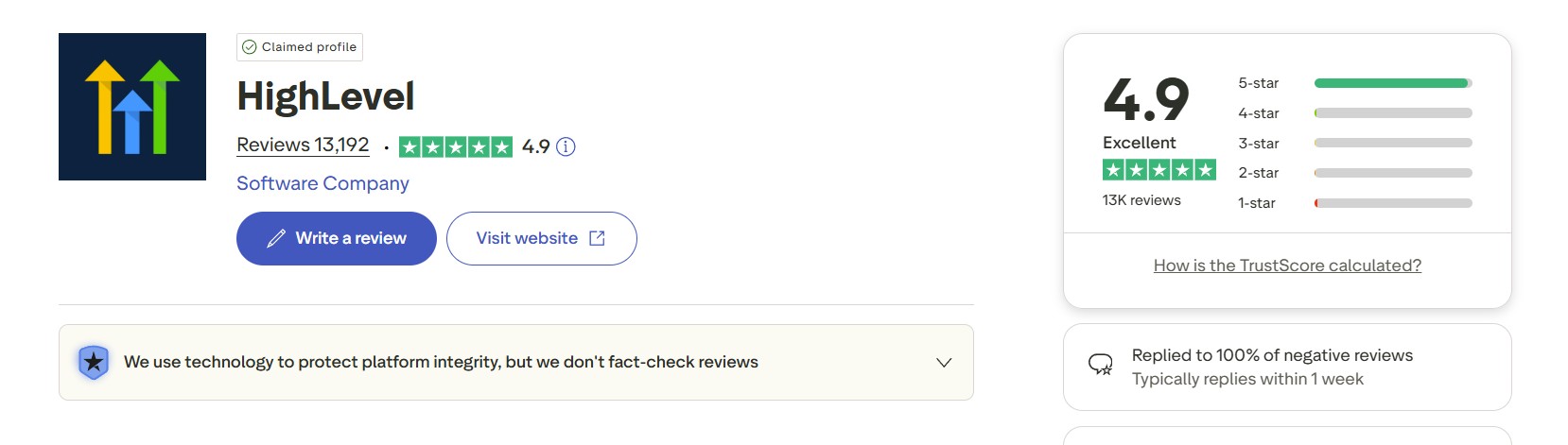The width and height of the screenshot is (1568, 445).
Task: Click the speech bubble replies icon
Action: click(x=1100, y=365)
